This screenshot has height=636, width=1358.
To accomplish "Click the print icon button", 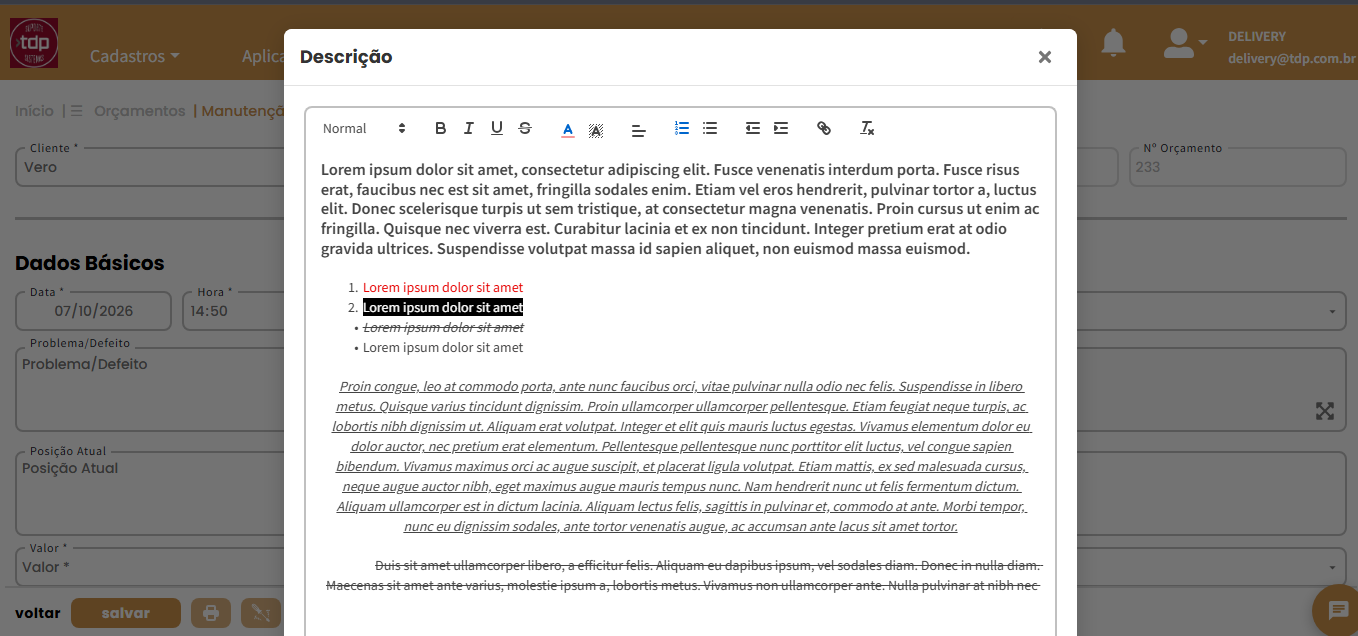I will pos(211,613).
